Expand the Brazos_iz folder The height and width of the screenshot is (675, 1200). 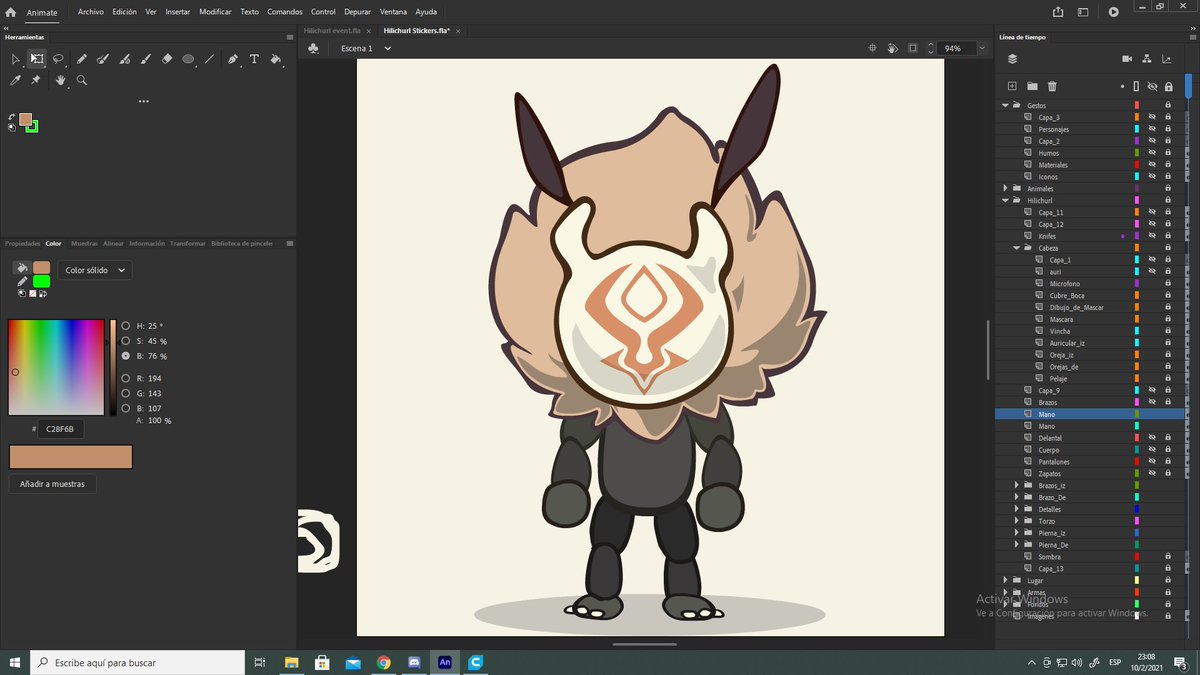pos(1017,485)
